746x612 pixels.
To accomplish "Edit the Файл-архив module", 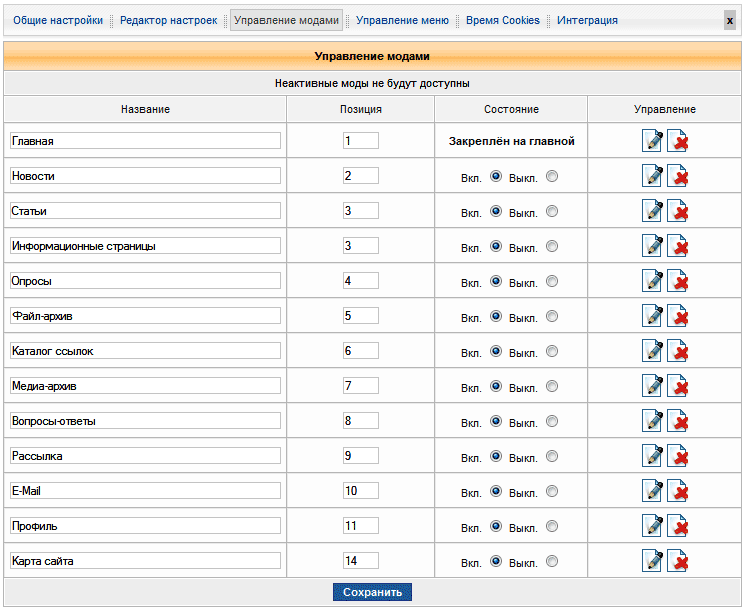I will pyautogui.click(x=652, y=317).
